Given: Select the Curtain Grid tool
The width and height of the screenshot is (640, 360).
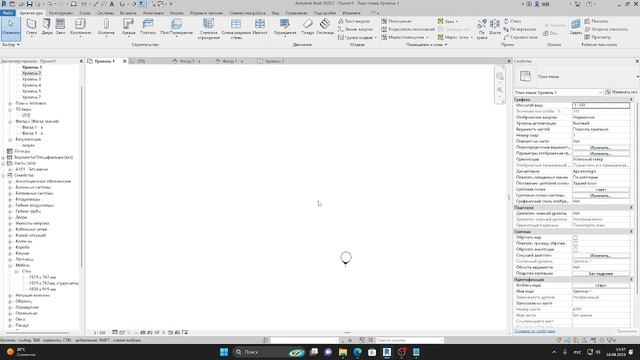Looking at the screenshot, I should 236,28.
